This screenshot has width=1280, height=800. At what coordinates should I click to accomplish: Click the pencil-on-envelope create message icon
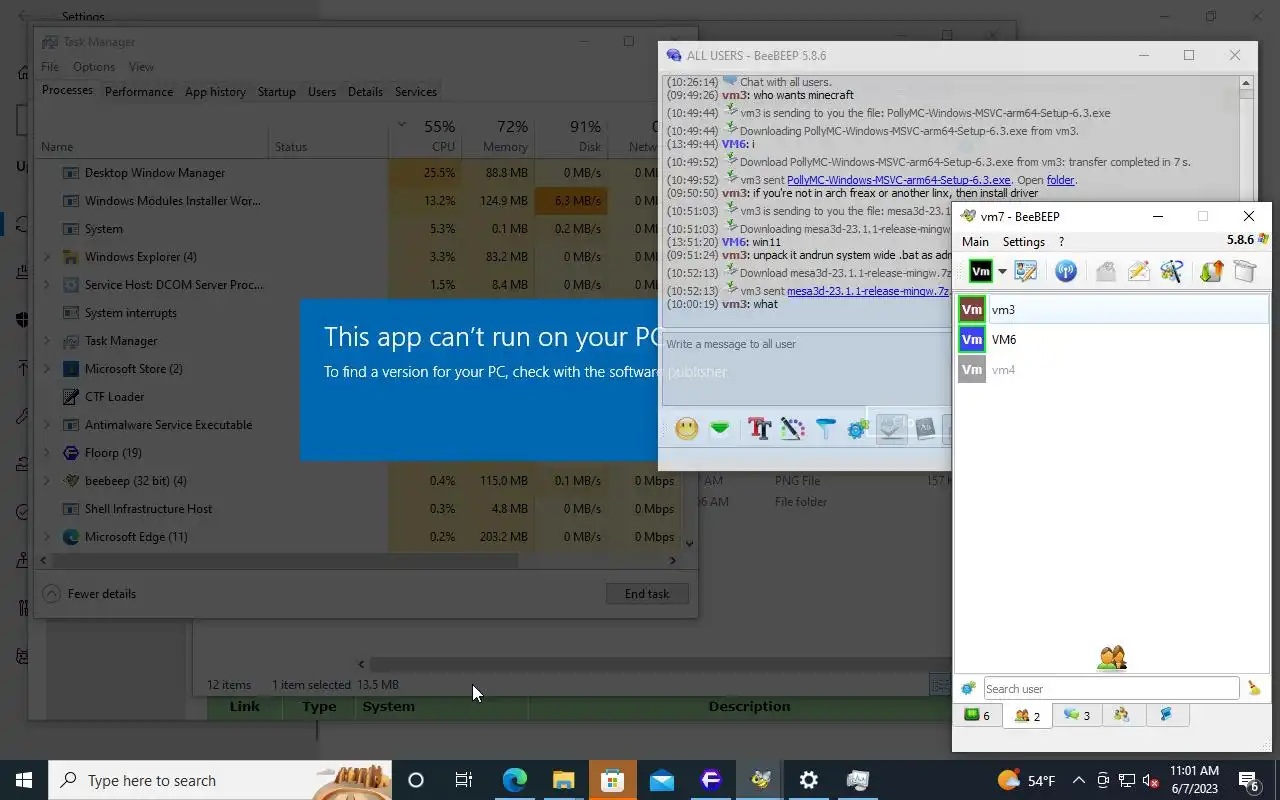(1138, 271)
